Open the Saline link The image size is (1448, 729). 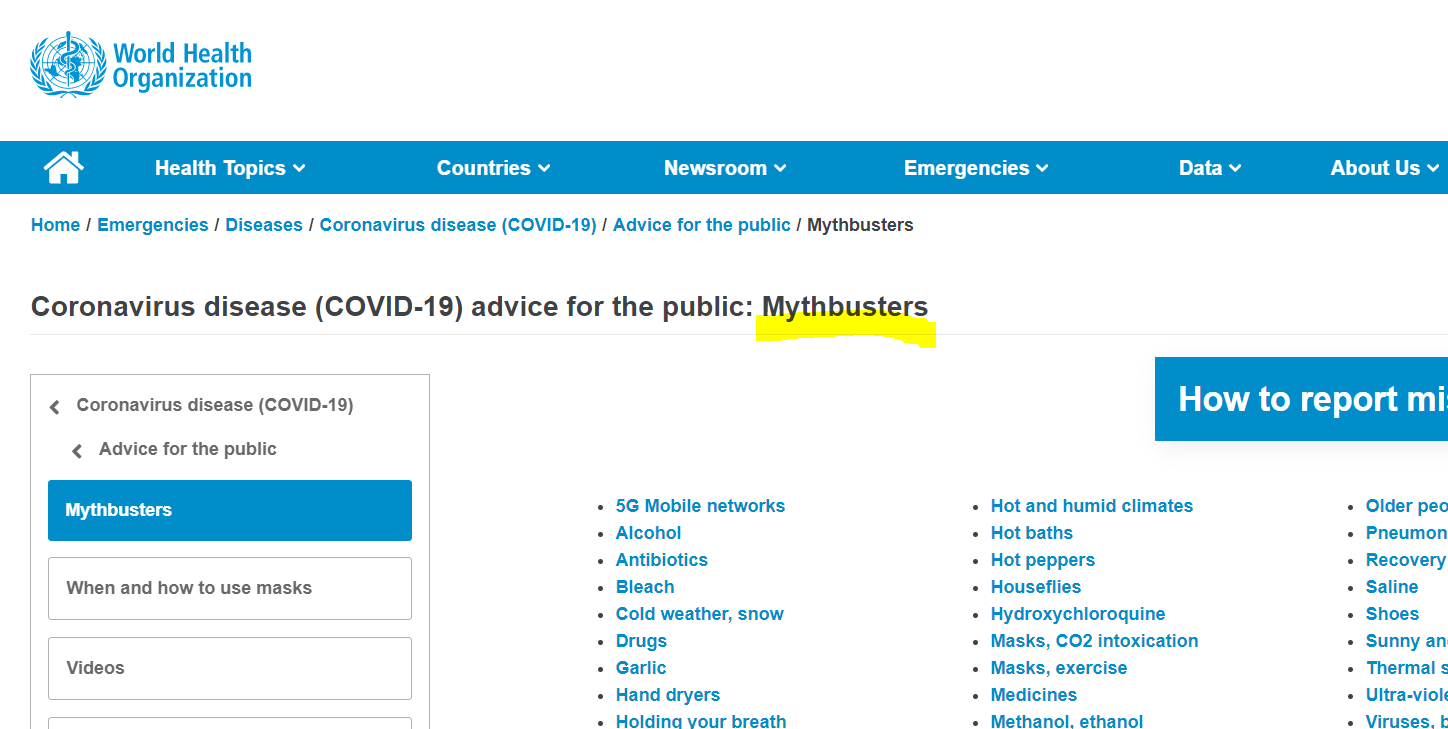1392,587
